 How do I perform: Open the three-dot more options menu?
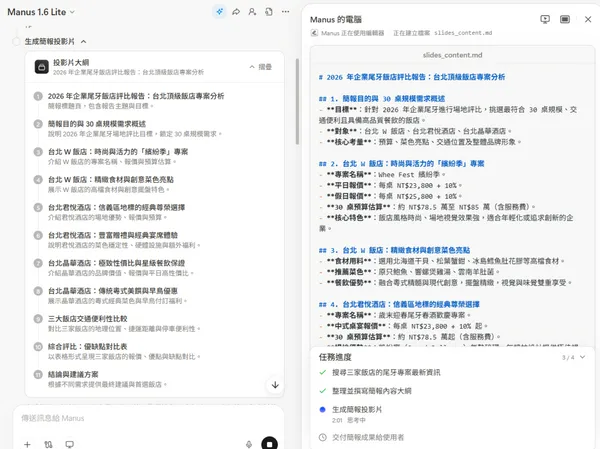tap(285, 12)
